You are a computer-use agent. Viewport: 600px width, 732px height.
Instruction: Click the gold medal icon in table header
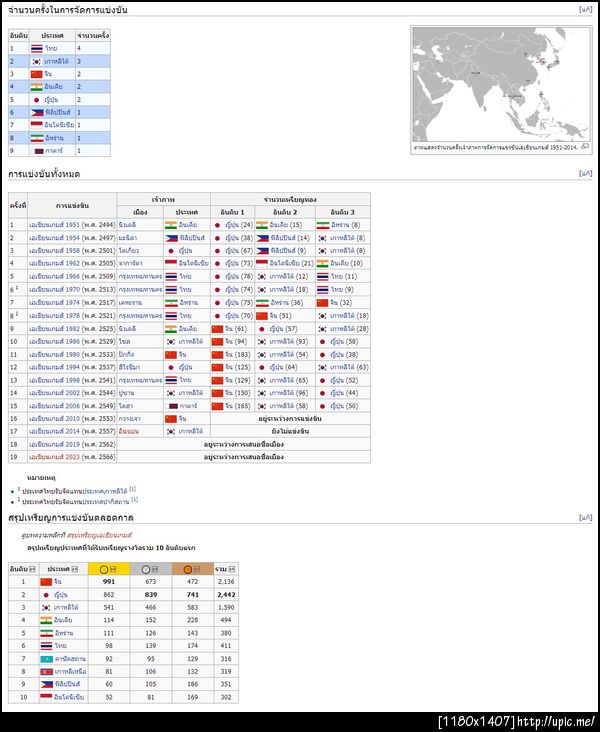pos(104,569)
